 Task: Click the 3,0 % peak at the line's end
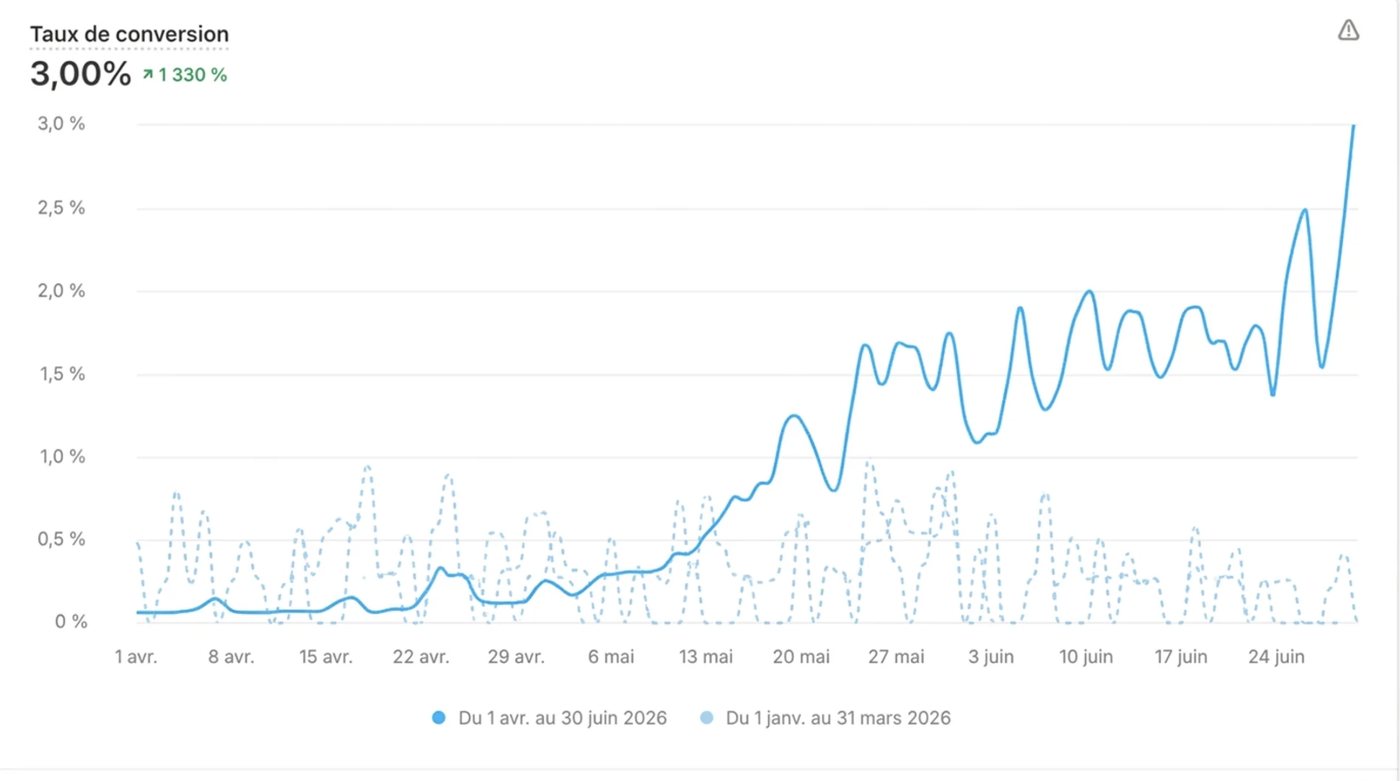click(x=1353, y=126)
